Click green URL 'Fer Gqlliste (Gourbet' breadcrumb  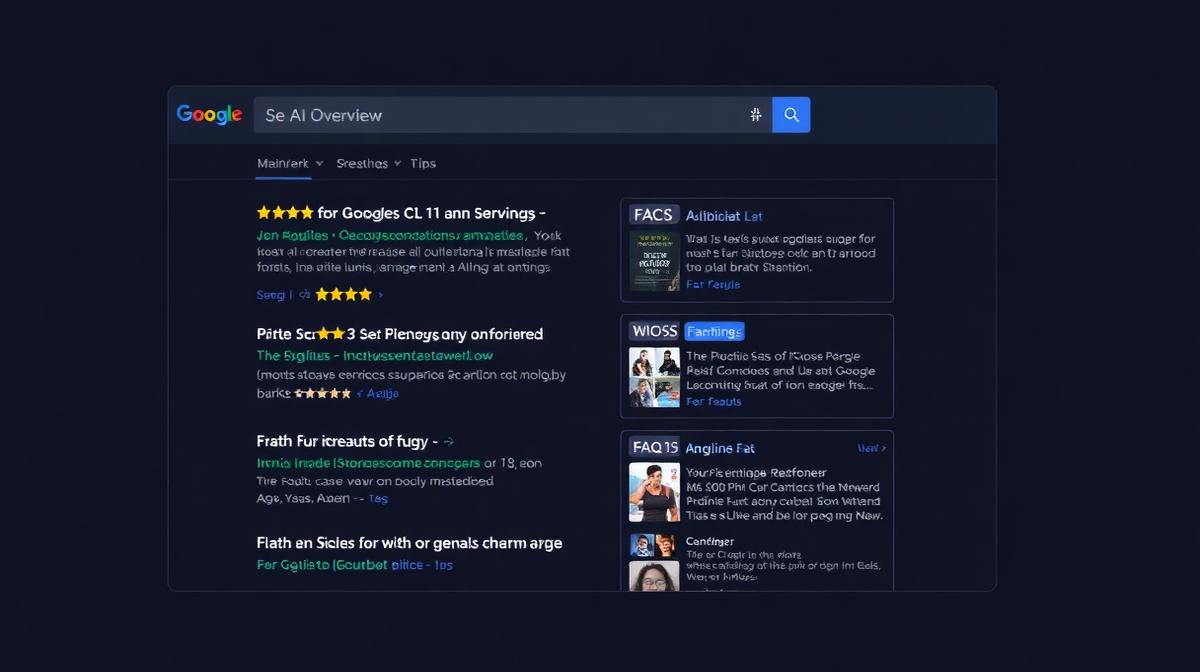[322, 565]
